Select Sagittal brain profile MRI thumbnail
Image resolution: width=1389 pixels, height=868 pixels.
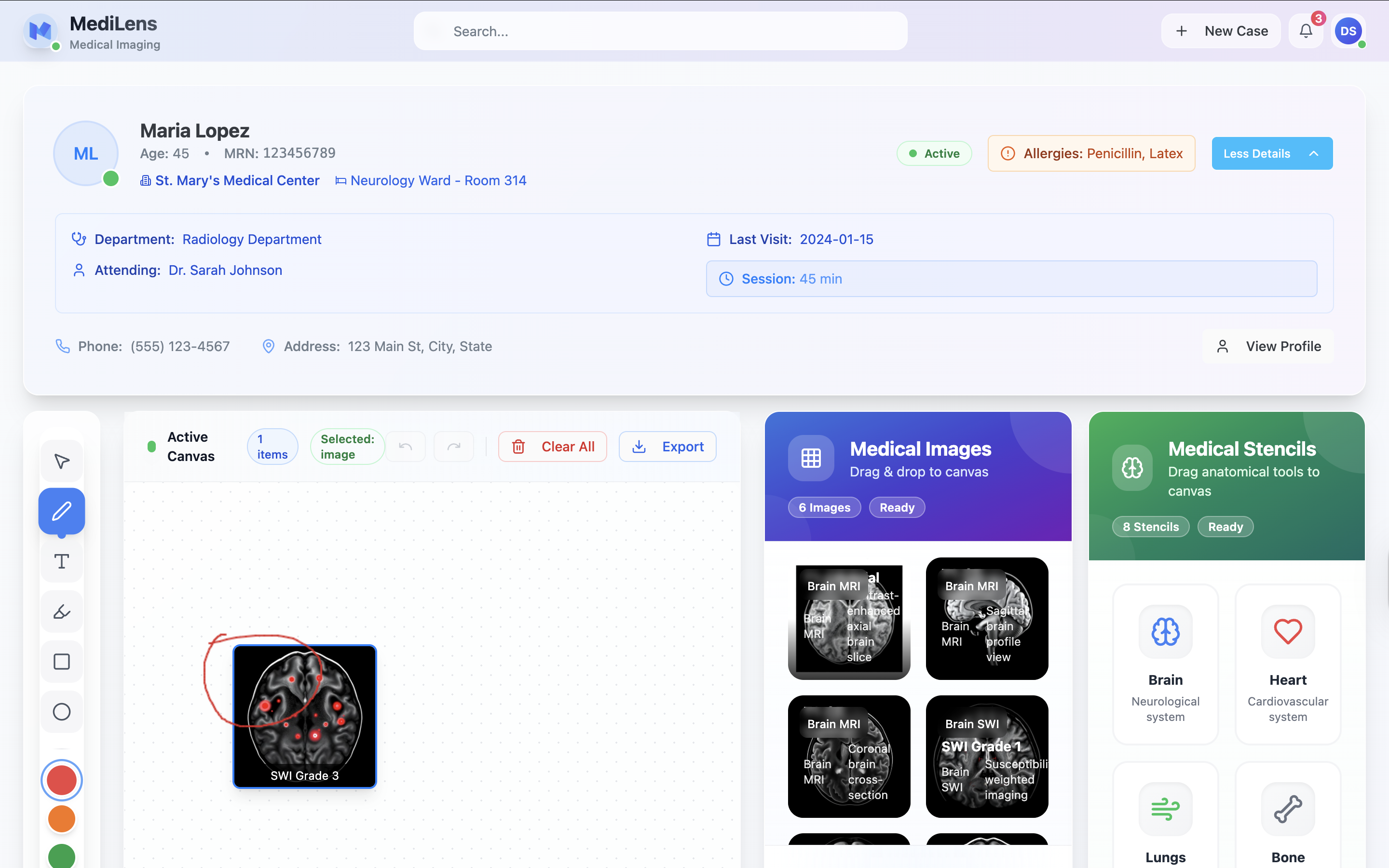coord(987,619)
